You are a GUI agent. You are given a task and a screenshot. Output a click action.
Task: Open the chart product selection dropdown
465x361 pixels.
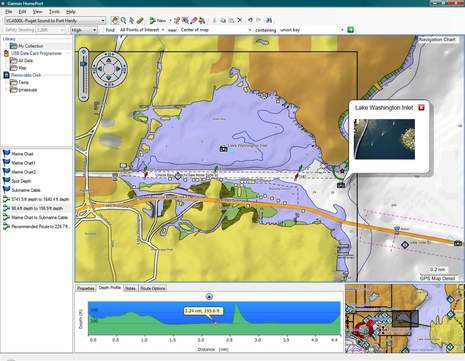55,21
